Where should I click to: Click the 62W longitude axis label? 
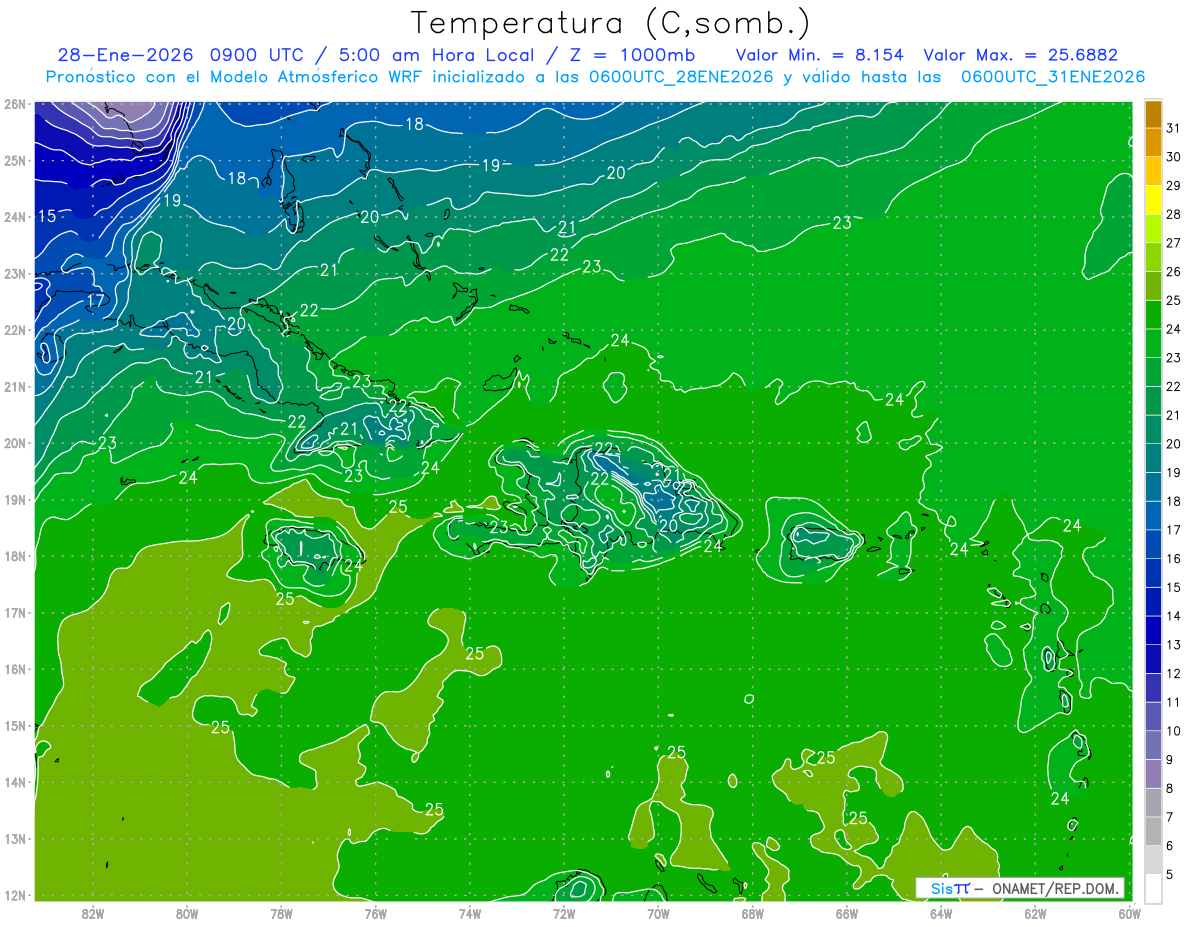pyautogui.click(x=1035, y=914)
